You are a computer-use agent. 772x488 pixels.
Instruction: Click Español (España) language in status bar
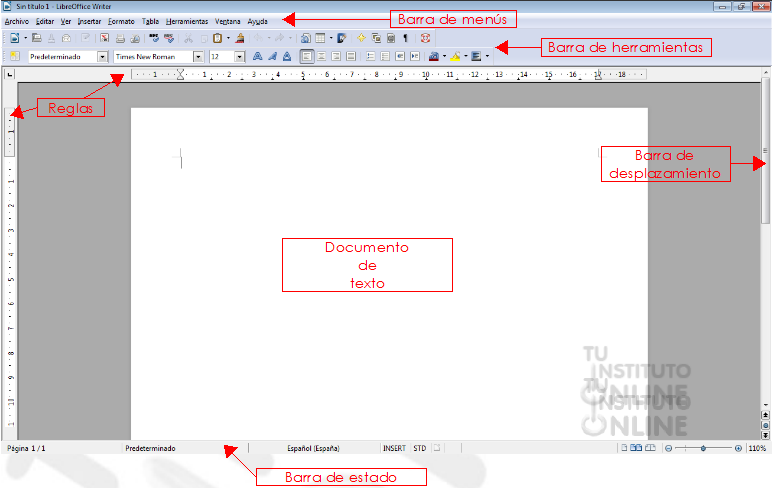314,448
